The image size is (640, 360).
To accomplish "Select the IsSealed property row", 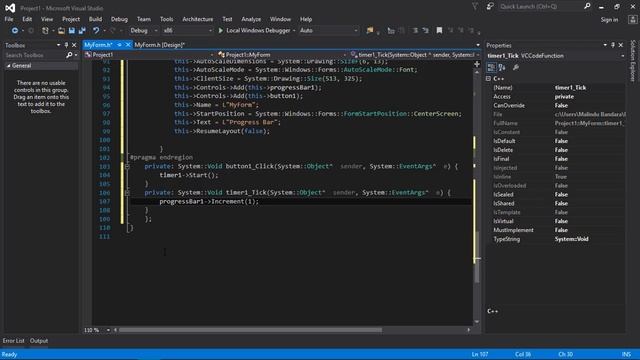I will point(556,195).
